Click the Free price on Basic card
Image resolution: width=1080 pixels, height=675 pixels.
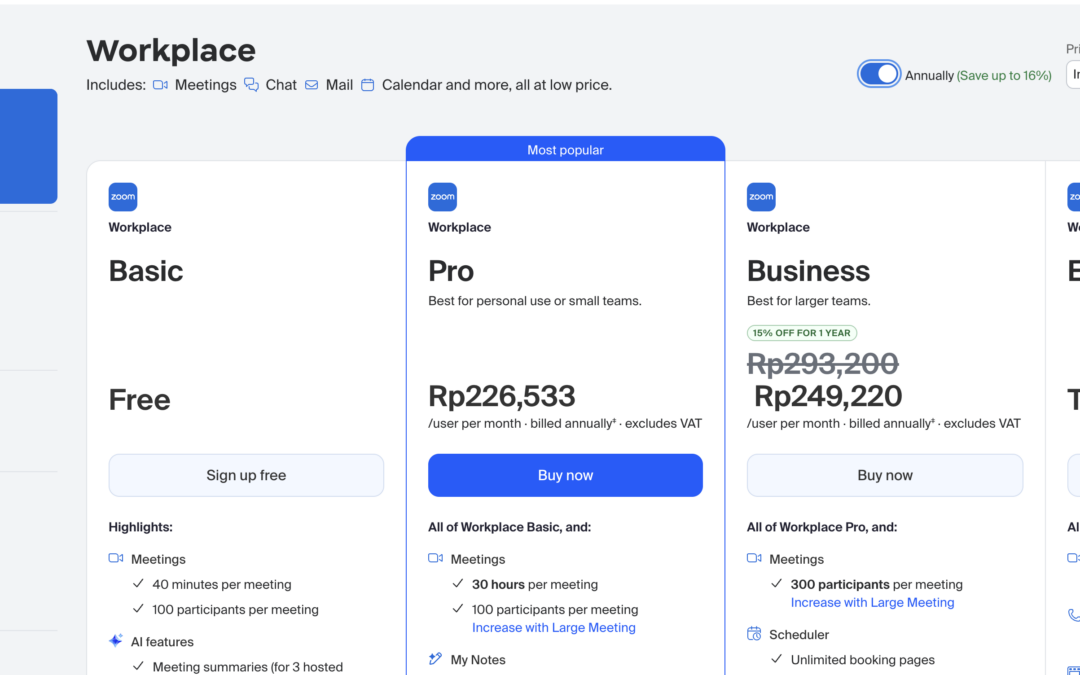(140, 399)
